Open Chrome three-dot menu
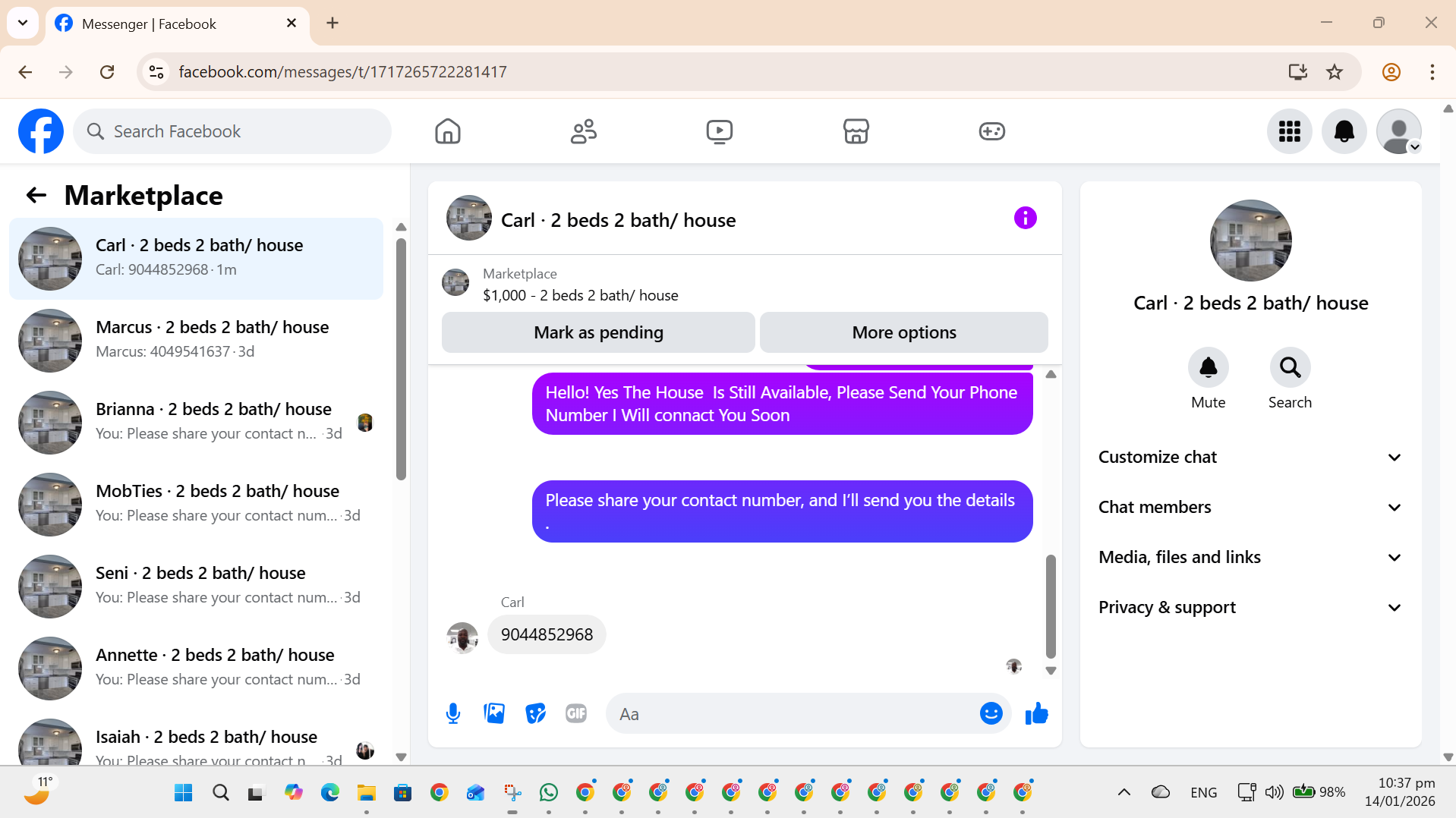1456x818 pixels. coord(1432,71)
